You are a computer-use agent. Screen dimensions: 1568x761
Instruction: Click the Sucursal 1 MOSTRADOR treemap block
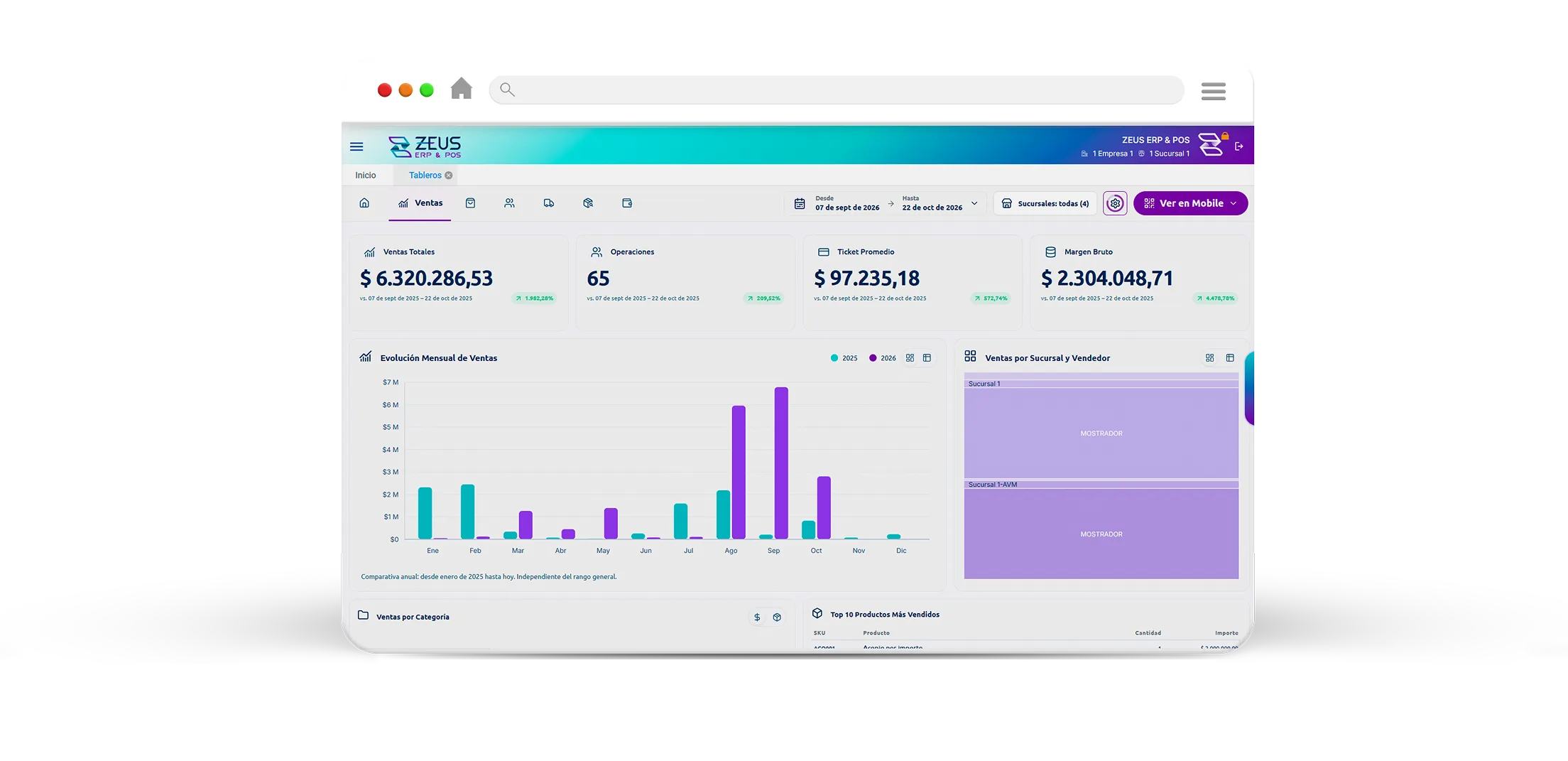click(1101, 433)
